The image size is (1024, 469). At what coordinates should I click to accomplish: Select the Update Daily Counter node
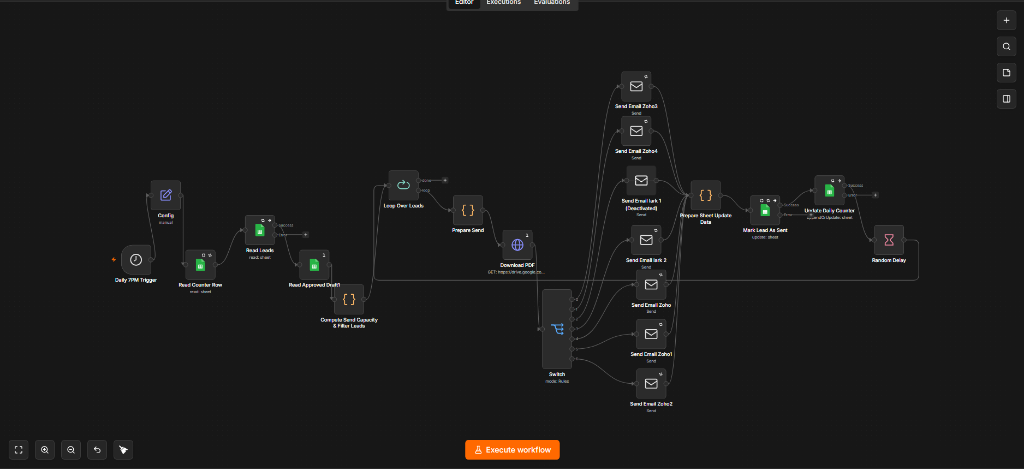coord(829,190)
